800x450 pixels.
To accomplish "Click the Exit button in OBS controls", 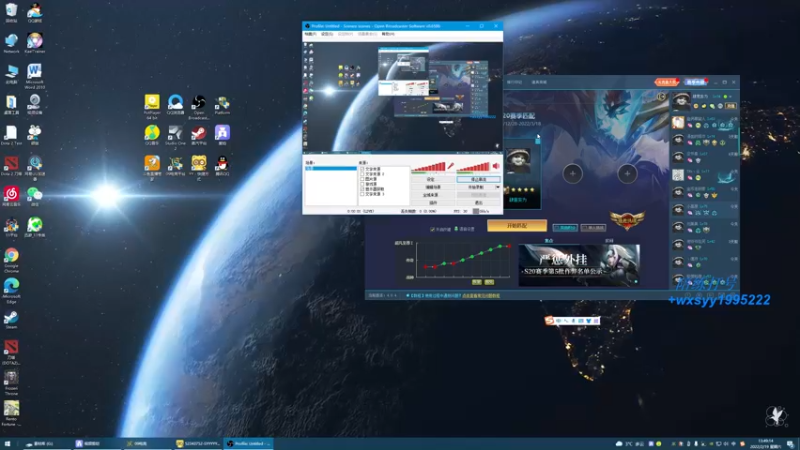I will point(478,203).
